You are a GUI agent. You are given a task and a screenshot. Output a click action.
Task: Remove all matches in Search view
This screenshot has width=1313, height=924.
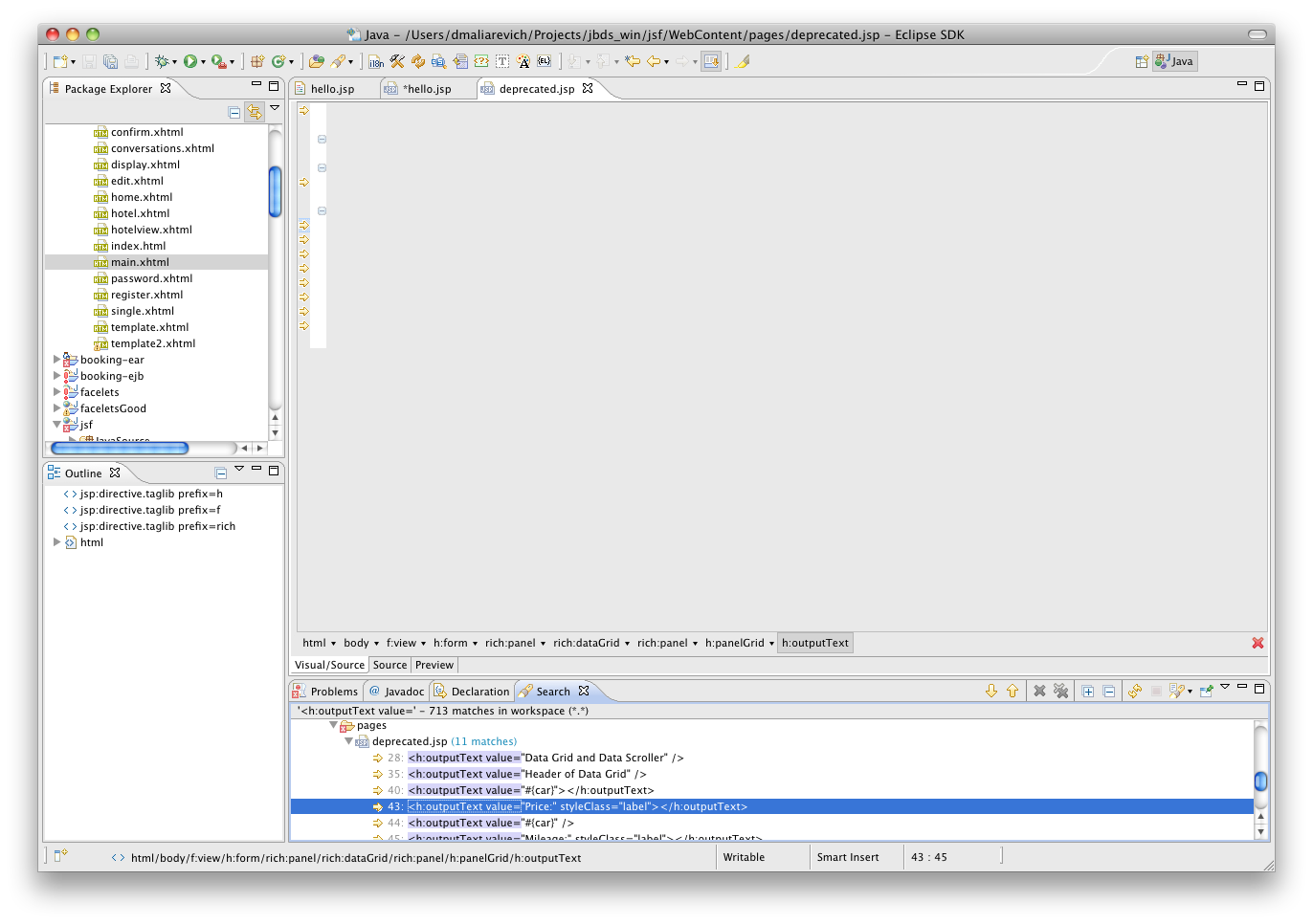(1060, 691)
